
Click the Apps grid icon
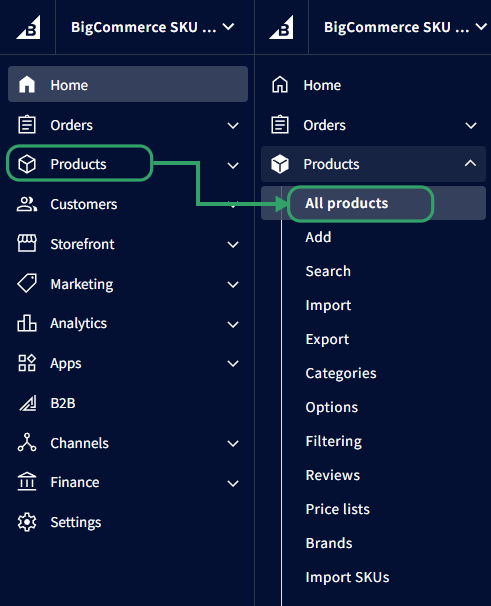pos(27,363)
